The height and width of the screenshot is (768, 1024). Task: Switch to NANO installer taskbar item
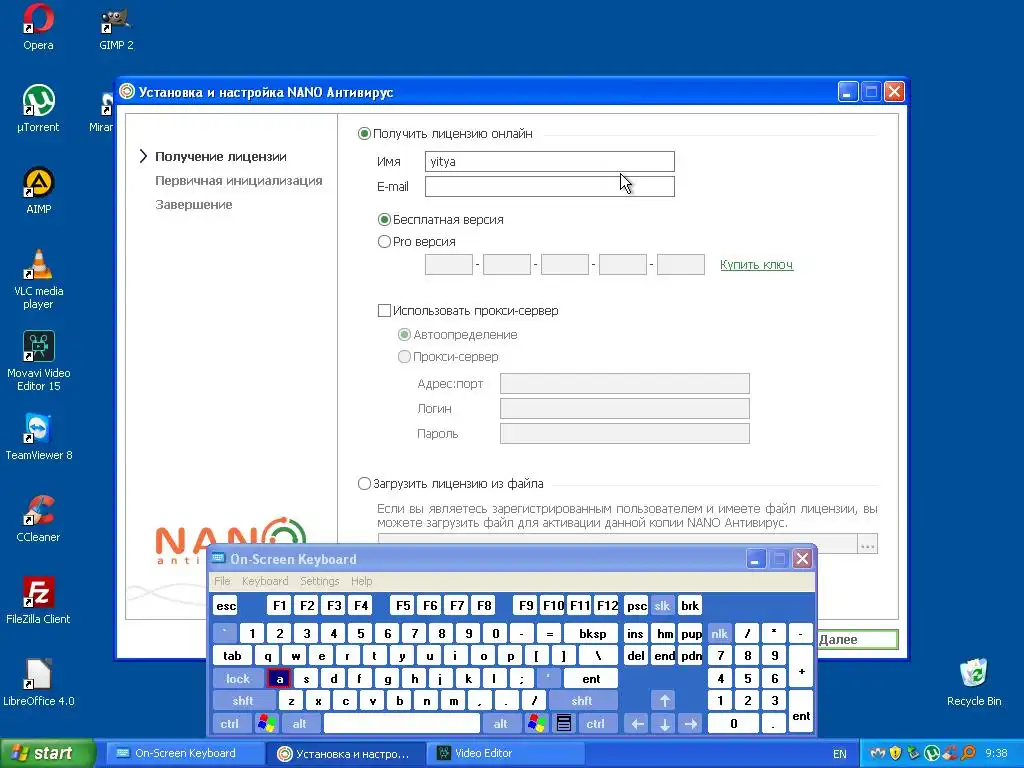coord(345,754)
